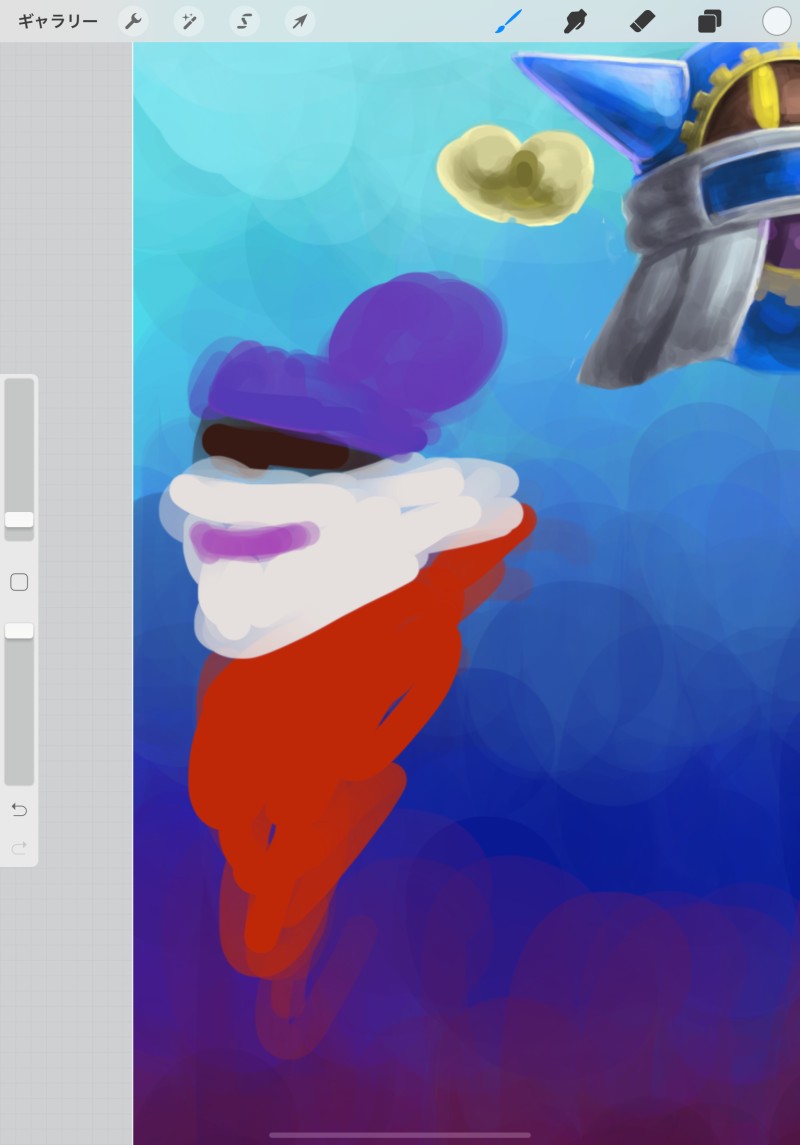Select the Eraser tool
This screenshot has height=1145, width=800.
pyautogui.click(x=642, y=21)
